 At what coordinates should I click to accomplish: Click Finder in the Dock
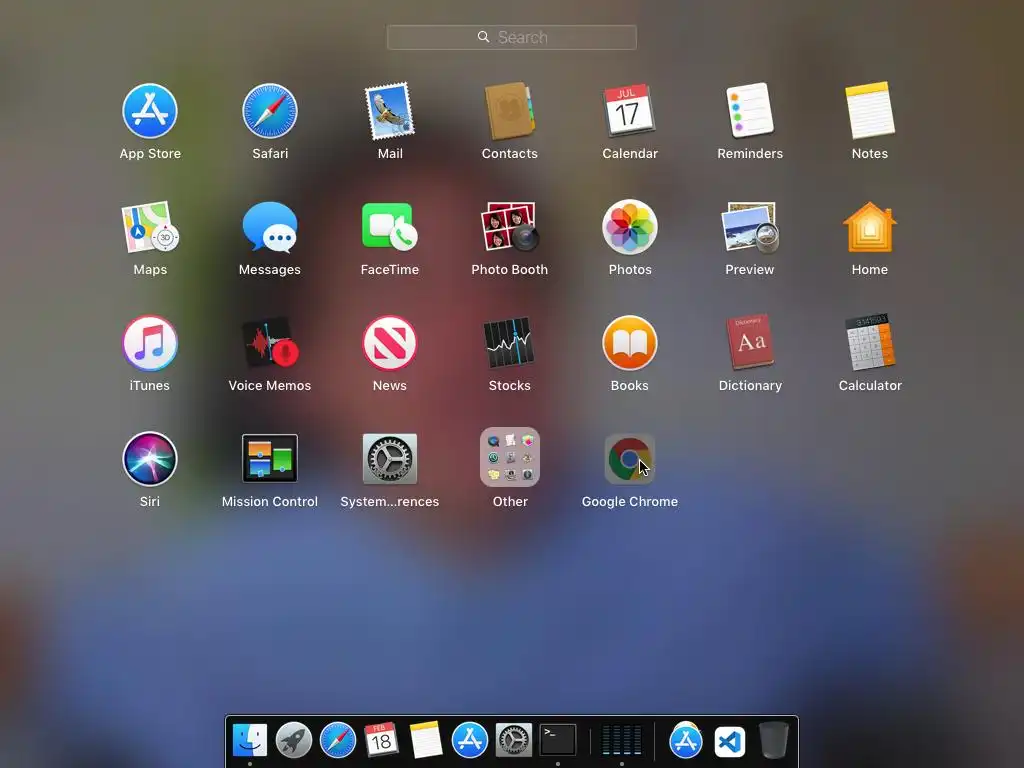tap(250, 741)
